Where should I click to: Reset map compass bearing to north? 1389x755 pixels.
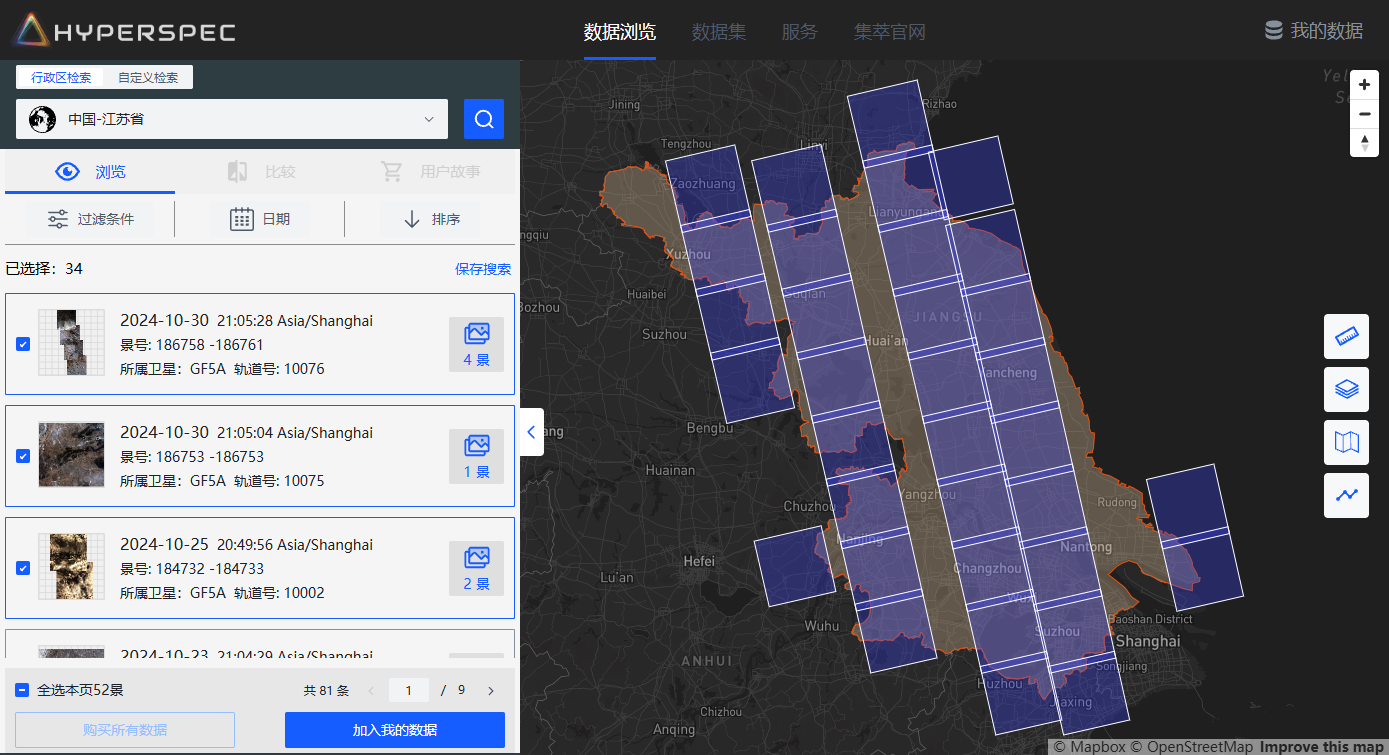click(x=1364, y=143)
